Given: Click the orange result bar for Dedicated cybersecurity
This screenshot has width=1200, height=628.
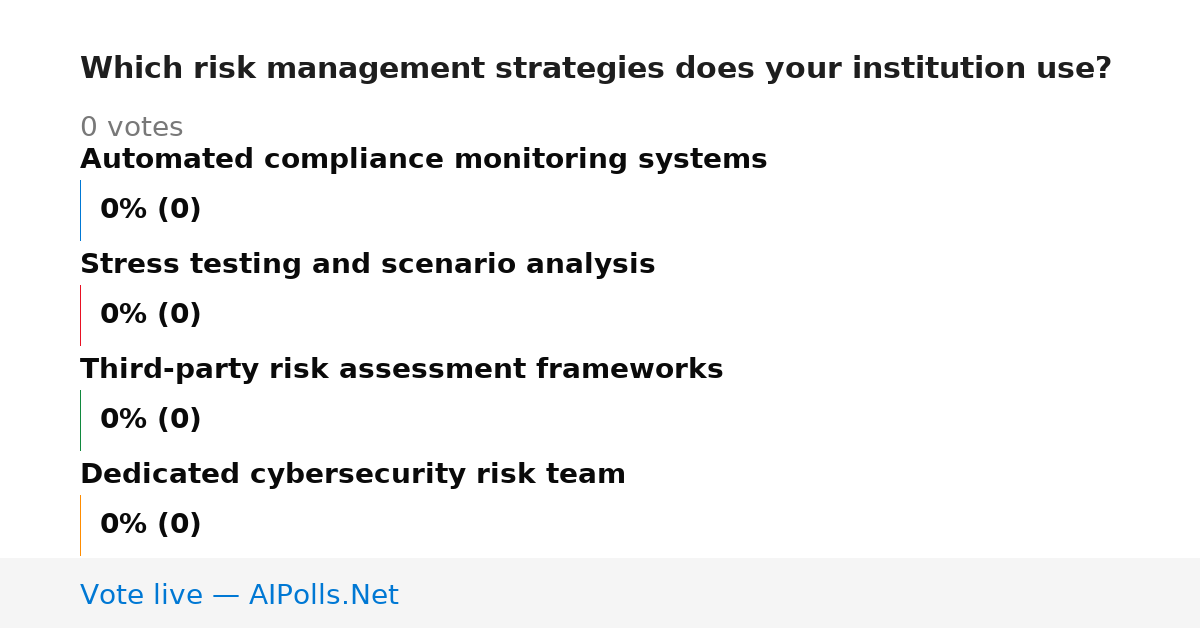Looking at the screenshot, I should [80, 525].
